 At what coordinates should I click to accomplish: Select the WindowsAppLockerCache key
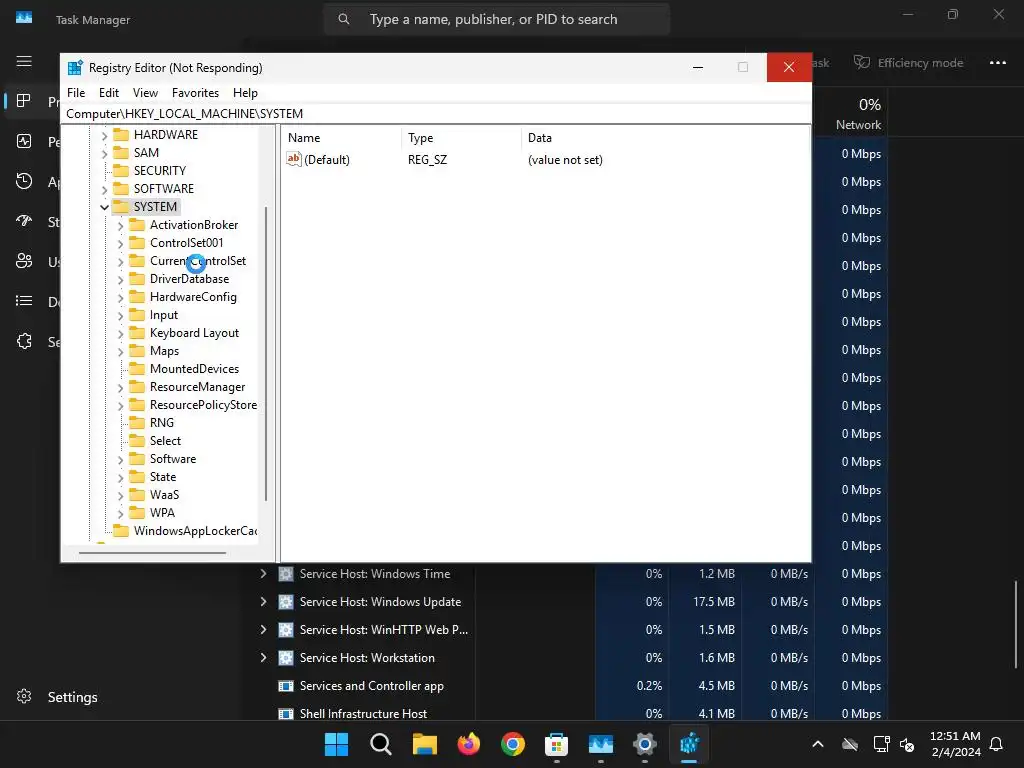coord(195,531)
